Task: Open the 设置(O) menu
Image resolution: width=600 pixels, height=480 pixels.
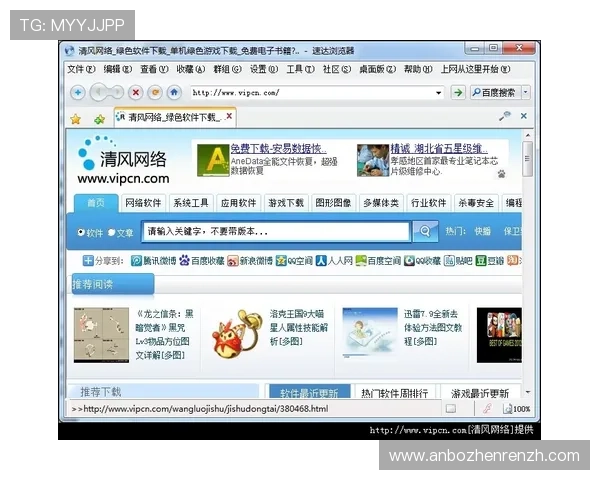Action: 264,69
